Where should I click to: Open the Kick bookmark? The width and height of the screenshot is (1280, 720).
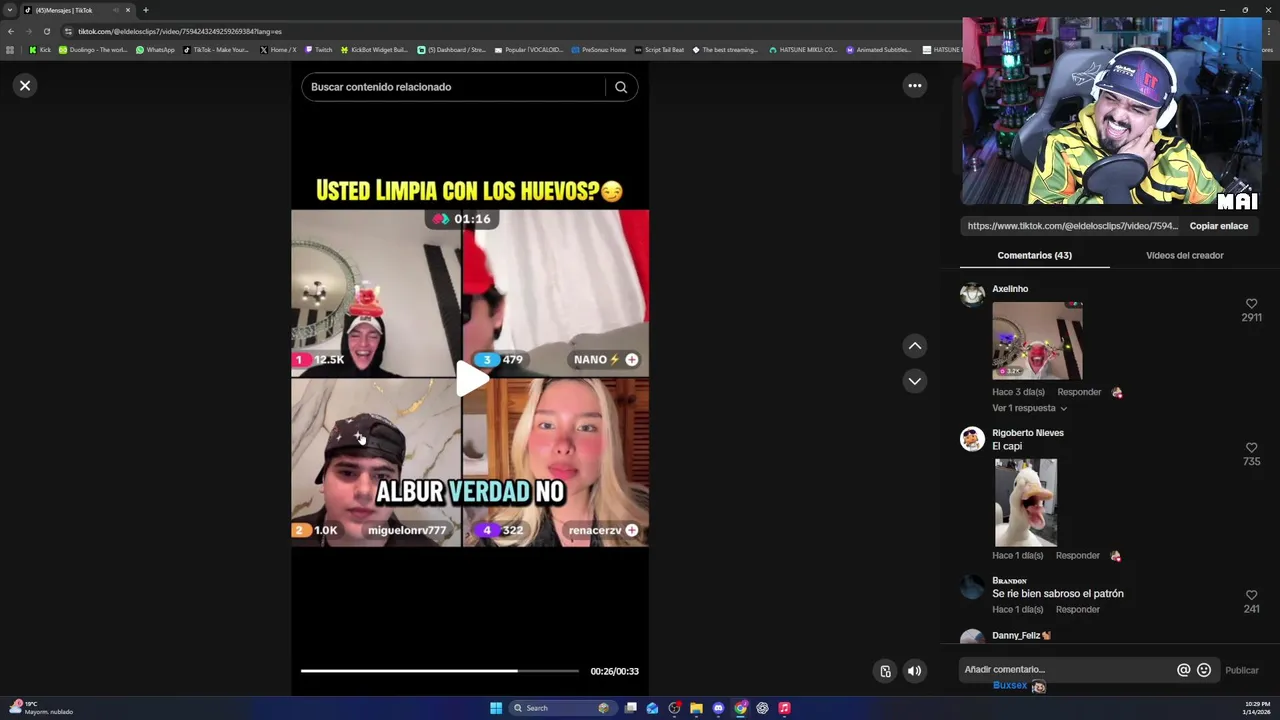click(40, 49)
